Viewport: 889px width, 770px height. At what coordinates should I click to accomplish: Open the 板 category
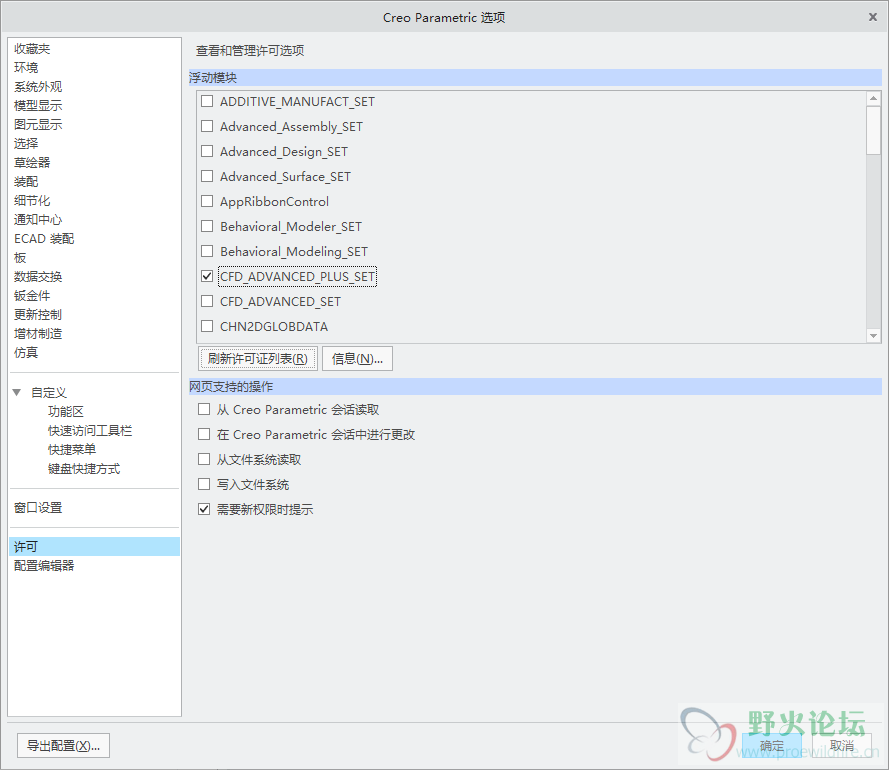click(20, 257)
